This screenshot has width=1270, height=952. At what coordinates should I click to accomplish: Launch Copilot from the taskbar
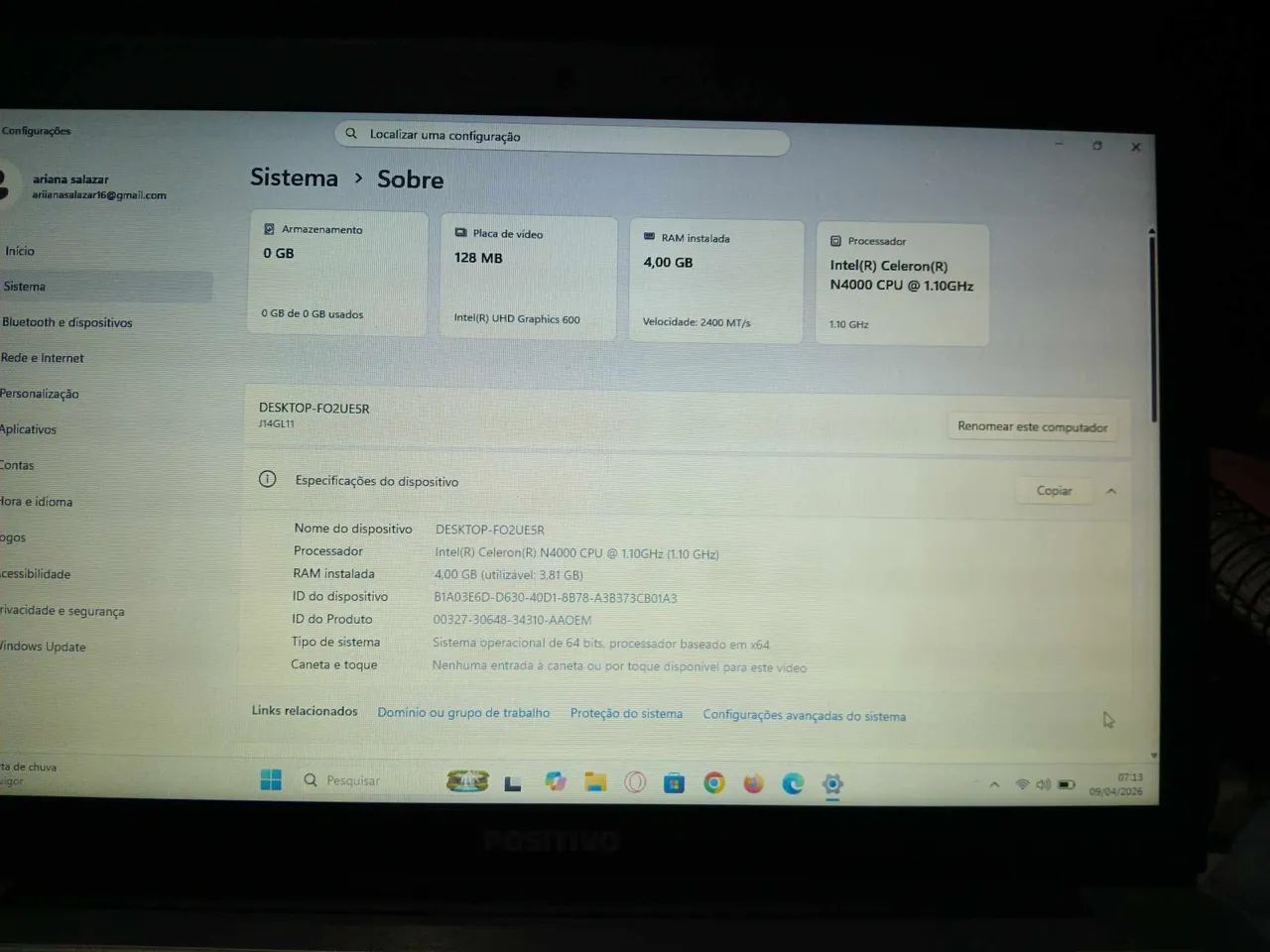click(x=556, y=782)
